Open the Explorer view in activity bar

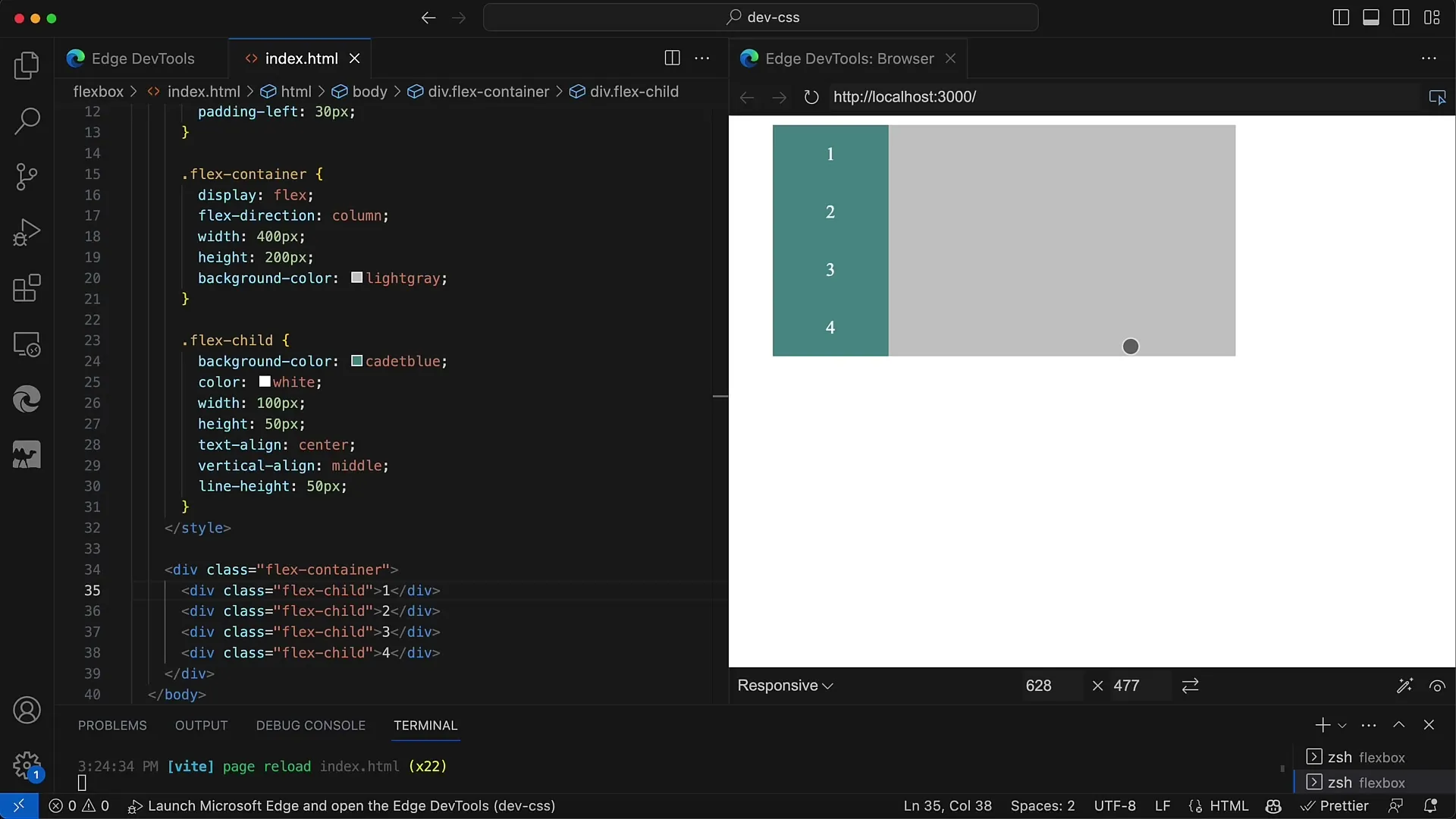coord(27,65)
